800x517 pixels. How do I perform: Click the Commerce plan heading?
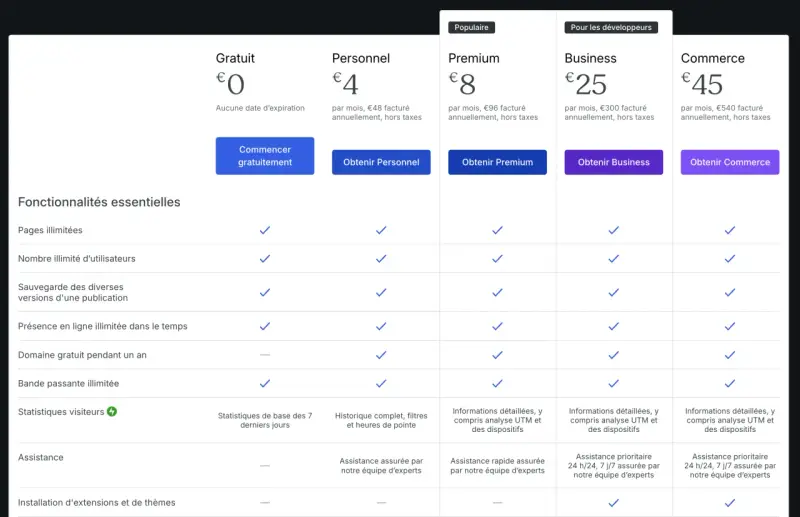(713, 58)
